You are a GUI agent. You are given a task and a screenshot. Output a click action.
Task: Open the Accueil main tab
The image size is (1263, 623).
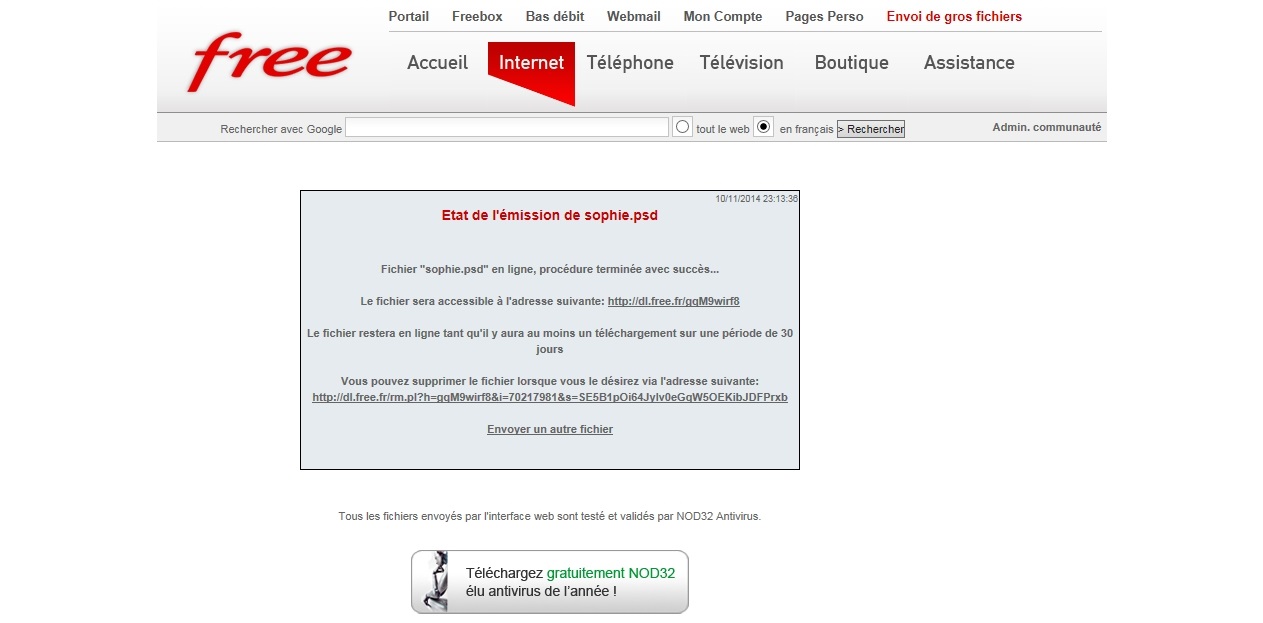pyautogui.click(x=437, y=63)
